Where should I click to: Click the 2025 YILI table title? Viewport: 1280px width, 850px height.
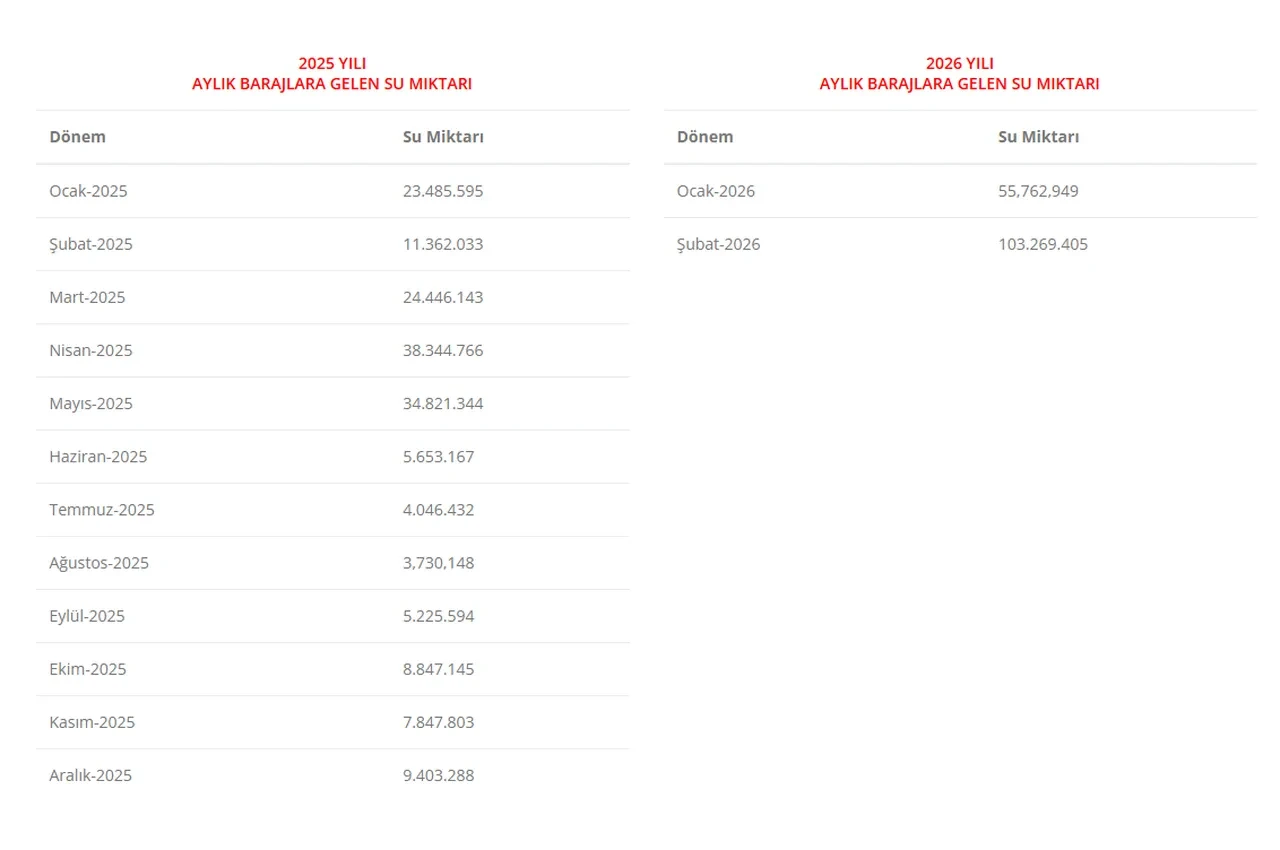click(332, 73)
